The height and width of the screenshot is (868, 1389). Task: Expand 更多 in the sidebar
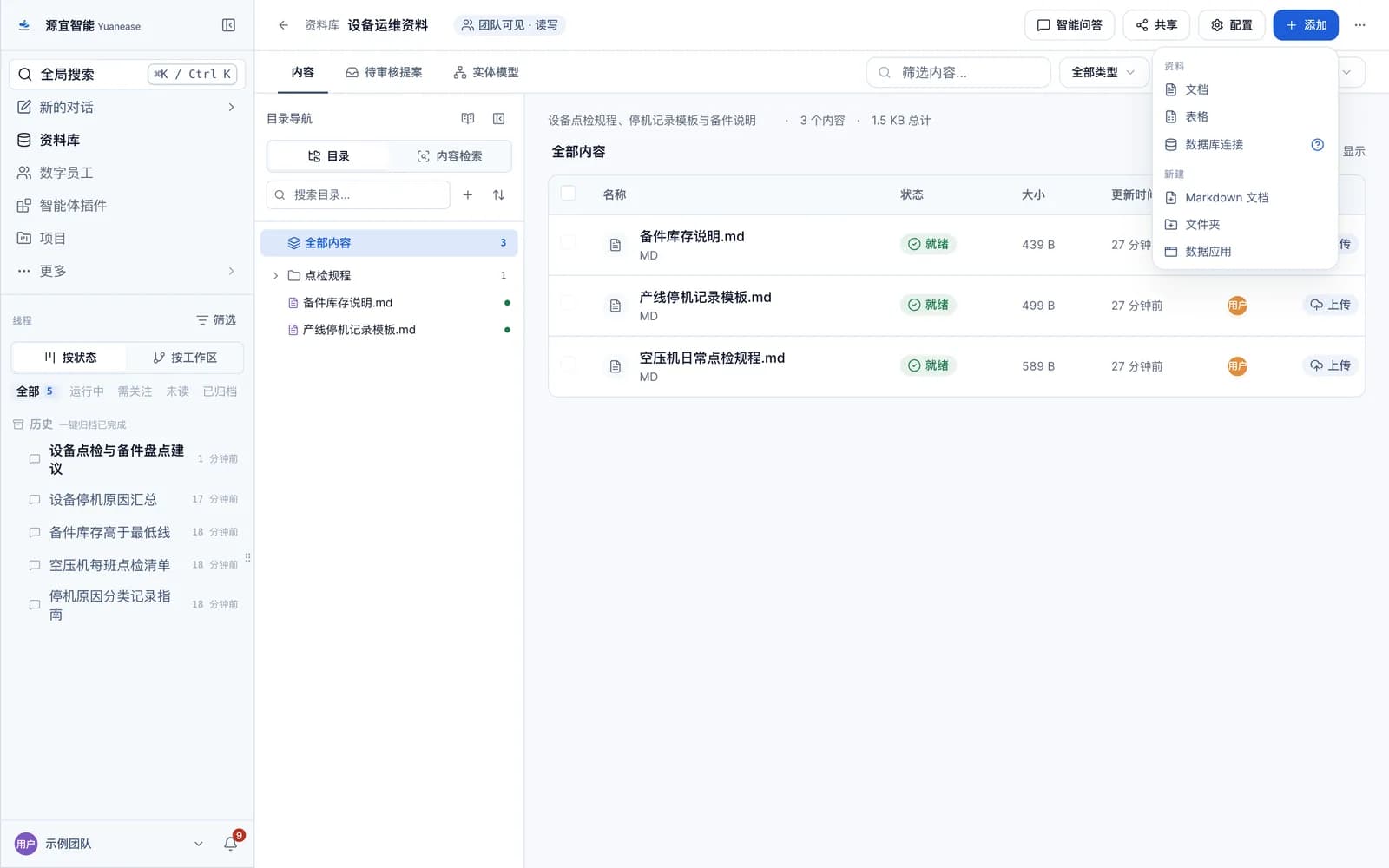pos(126,271)
